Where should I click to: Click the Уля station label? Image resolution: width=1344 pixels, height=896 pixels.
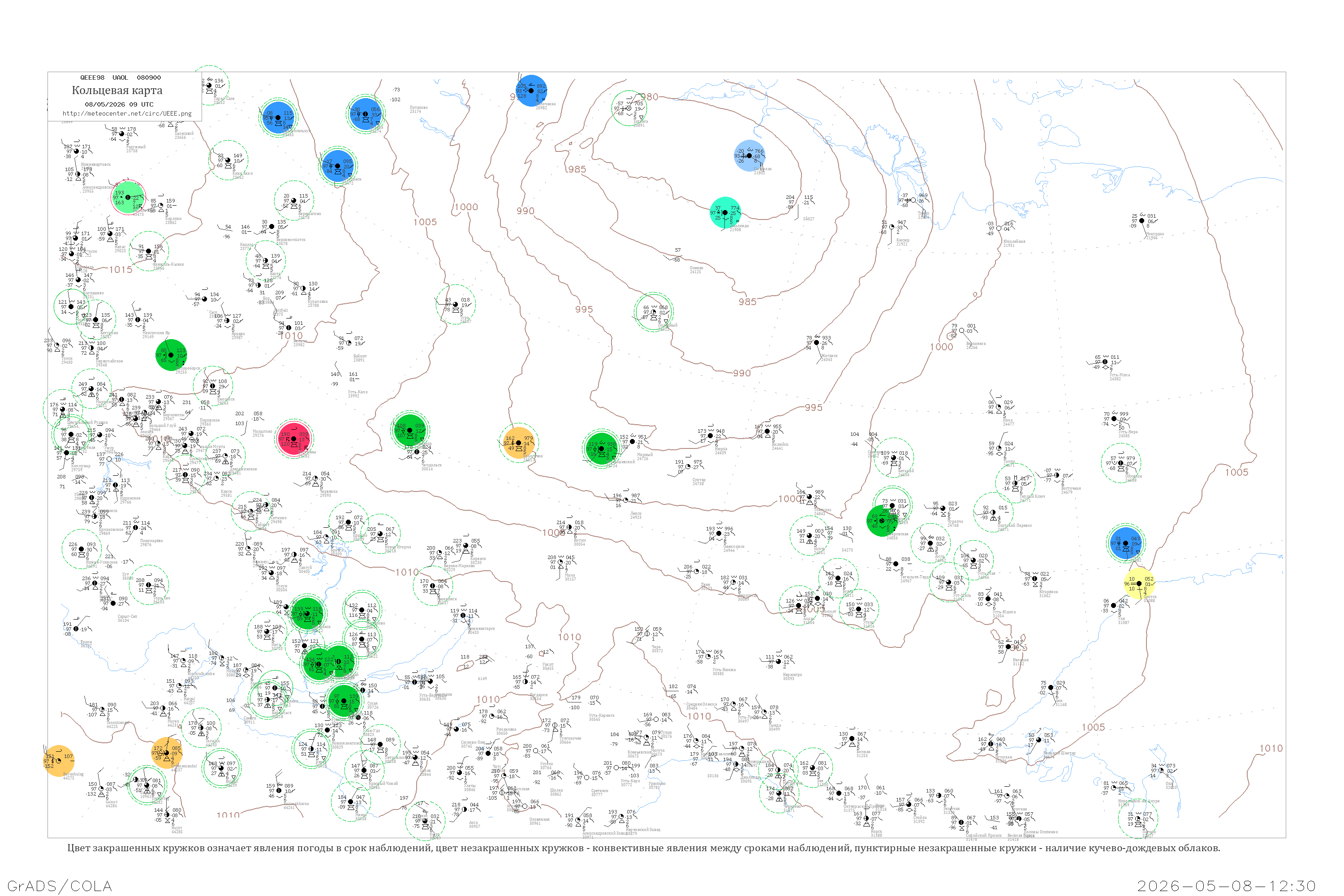[1121, 619]
